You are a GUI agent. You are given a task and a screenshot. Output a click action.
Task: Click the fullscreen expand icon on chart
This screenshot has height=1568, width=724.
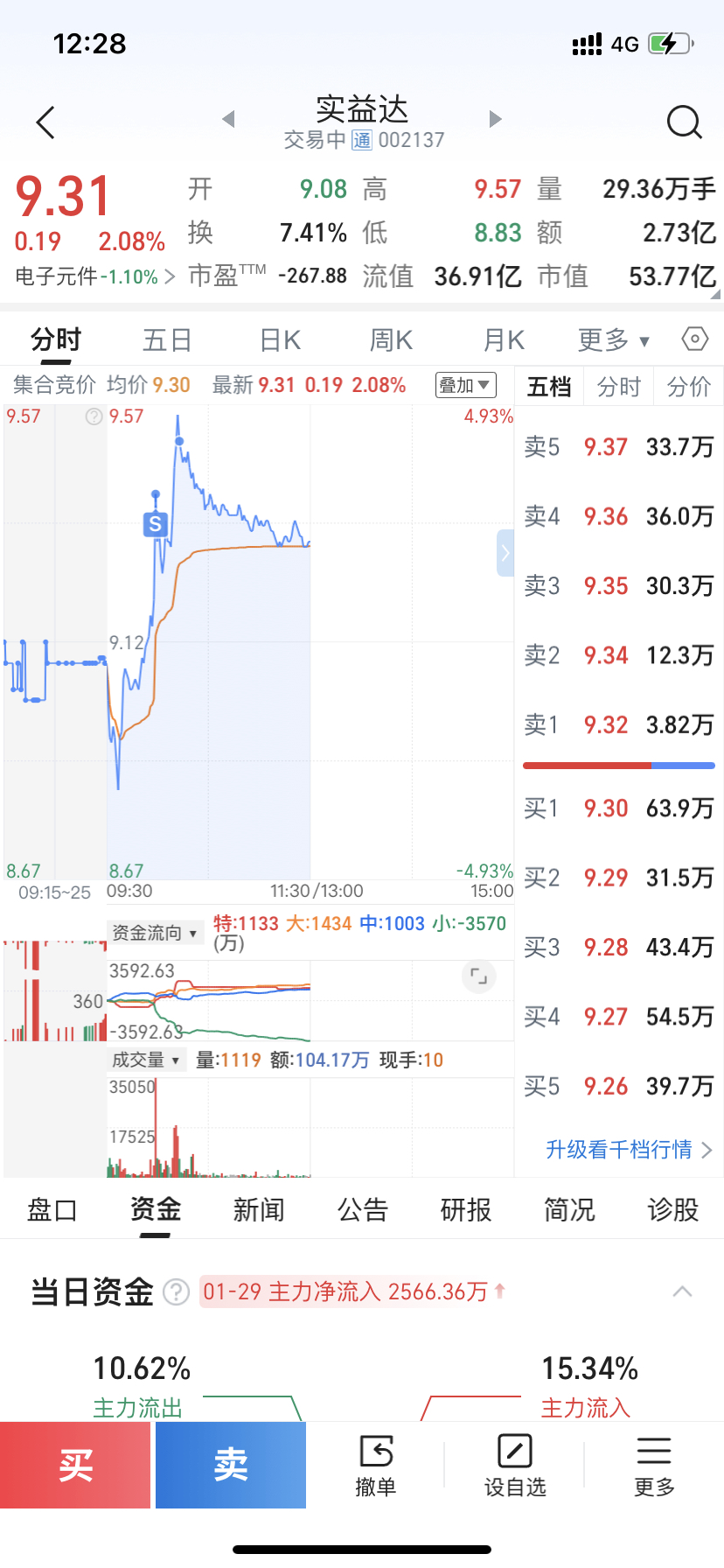[479, 976]
